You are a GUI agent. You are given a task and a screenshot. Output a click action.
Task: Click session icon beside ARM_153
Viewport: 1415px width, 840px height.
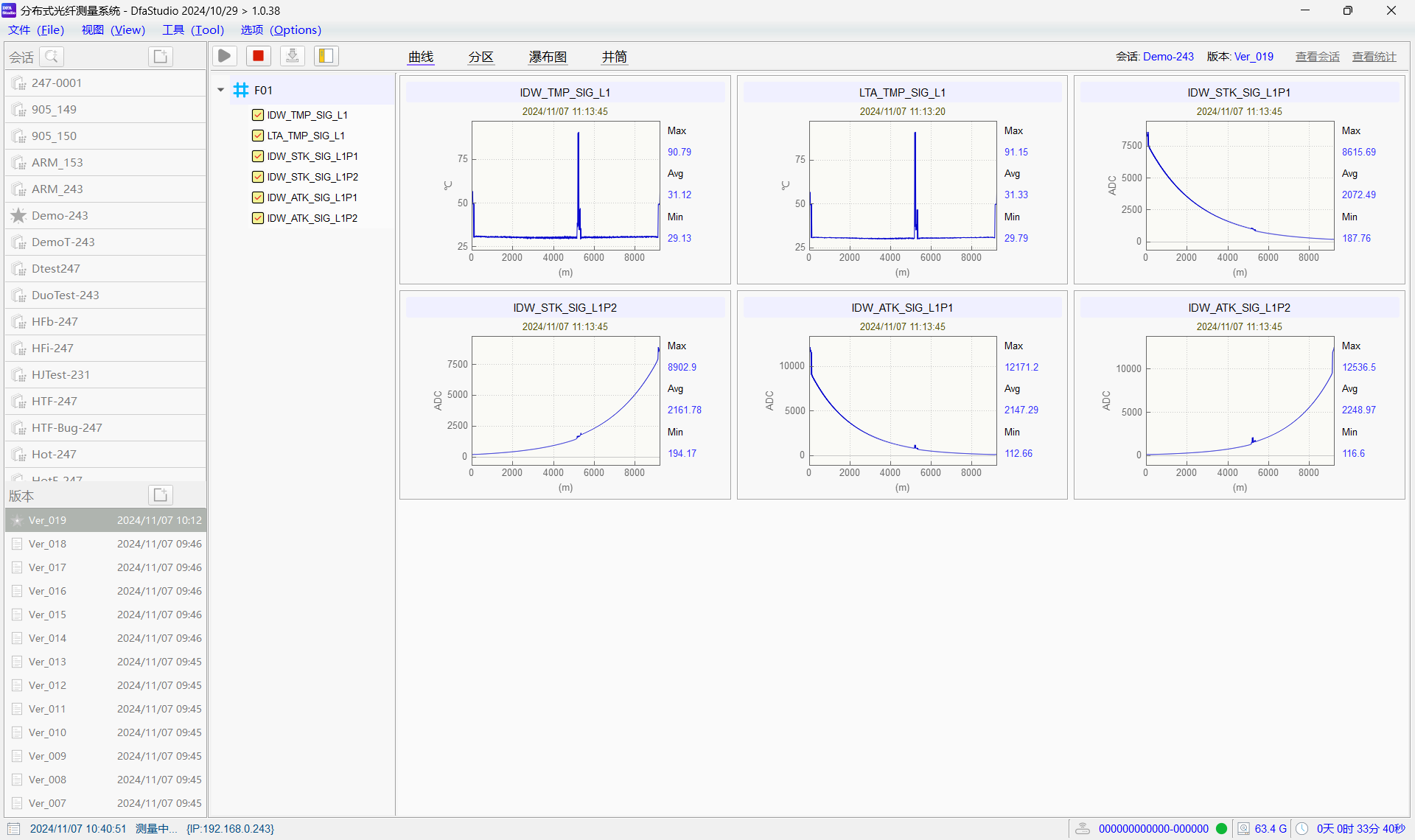[x=19, y=163]
